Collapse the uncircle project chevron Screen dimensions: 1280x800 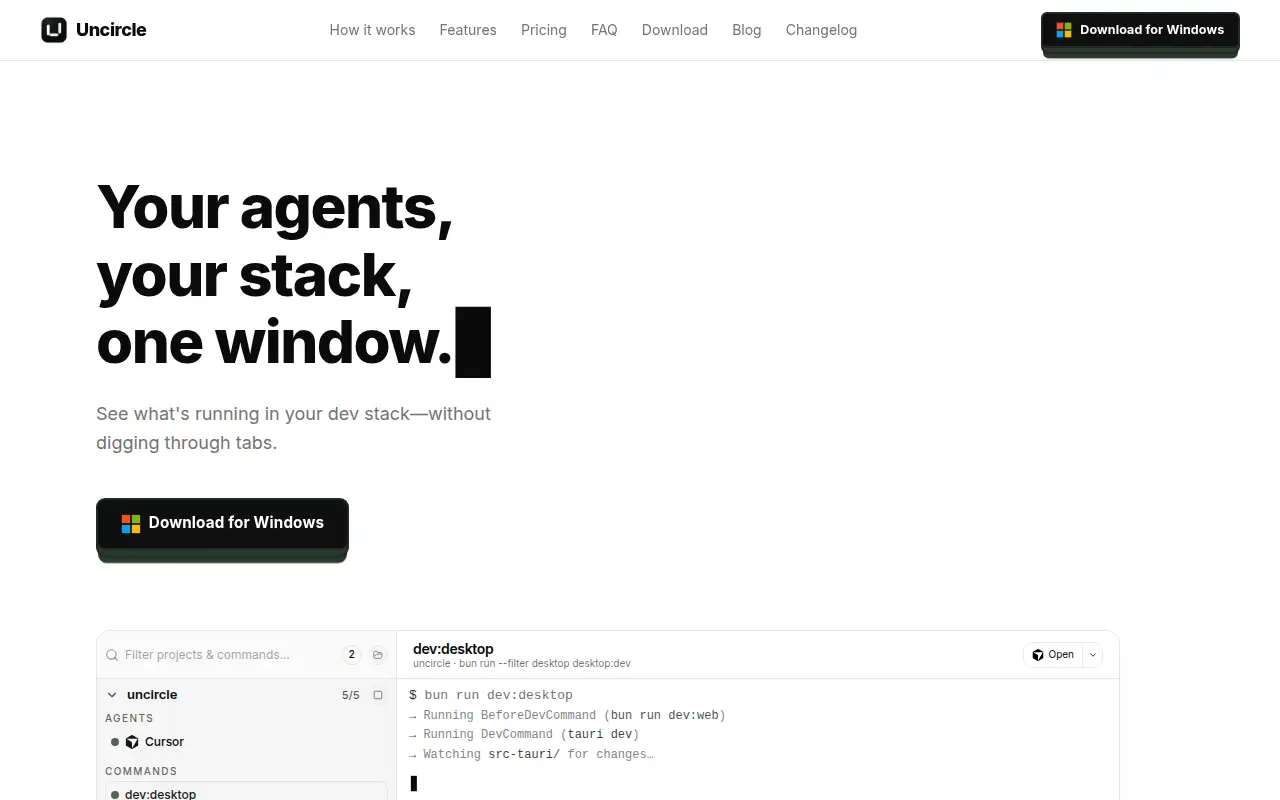[x=112, y=695]
